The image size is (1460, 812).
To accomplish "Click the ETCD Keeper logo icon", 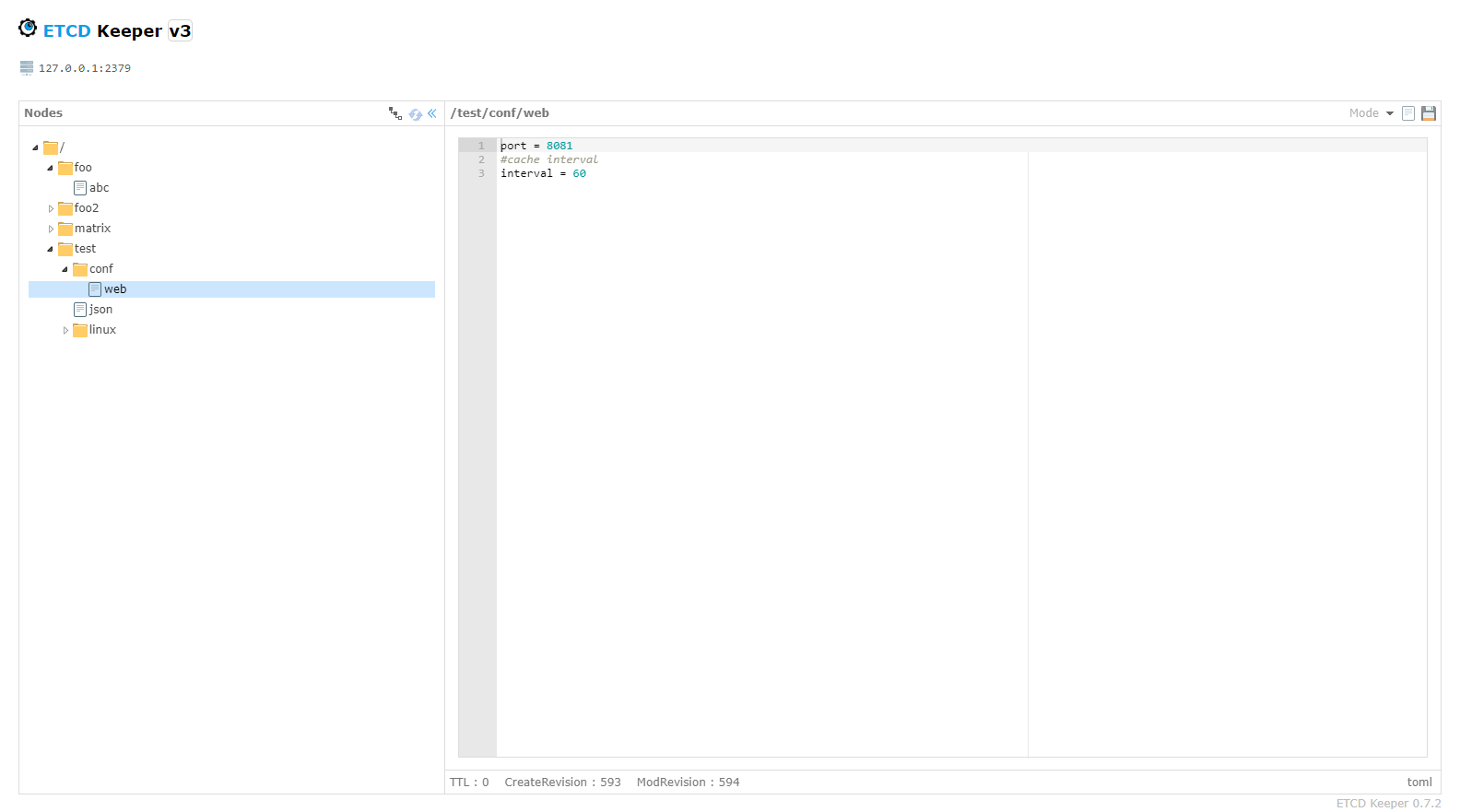I will coord(28,29).
